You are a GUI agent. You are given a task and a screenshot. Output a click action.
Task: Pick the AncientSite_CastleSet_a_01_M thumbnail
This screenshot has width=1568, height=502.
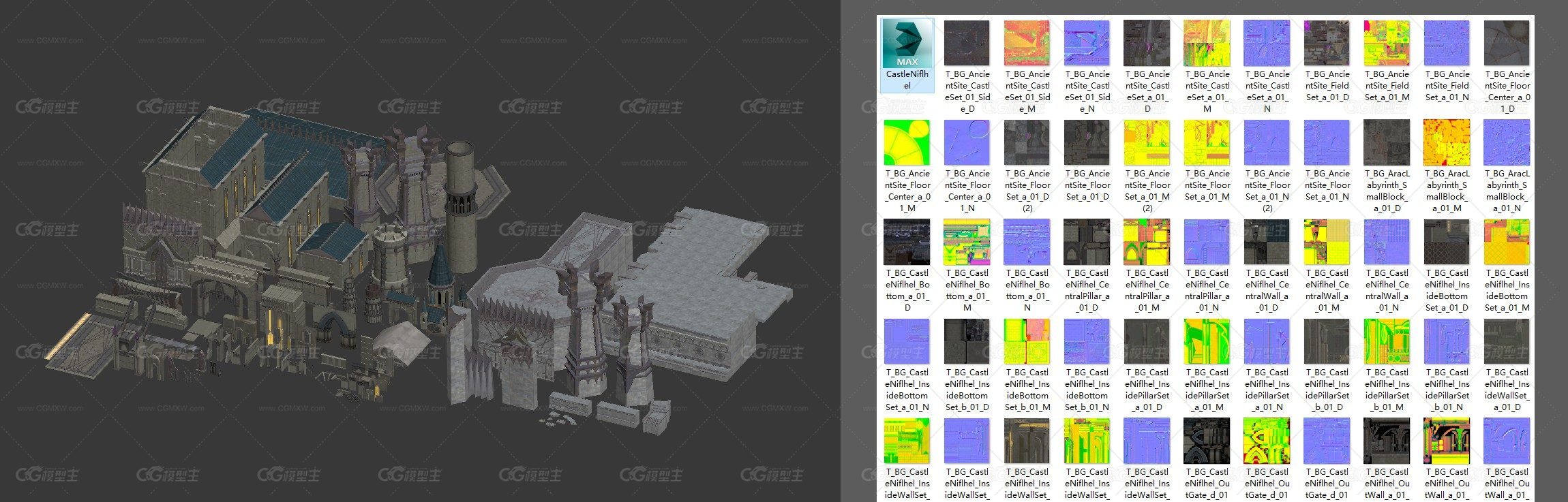pyautogui.click(x=1207, y=44)
